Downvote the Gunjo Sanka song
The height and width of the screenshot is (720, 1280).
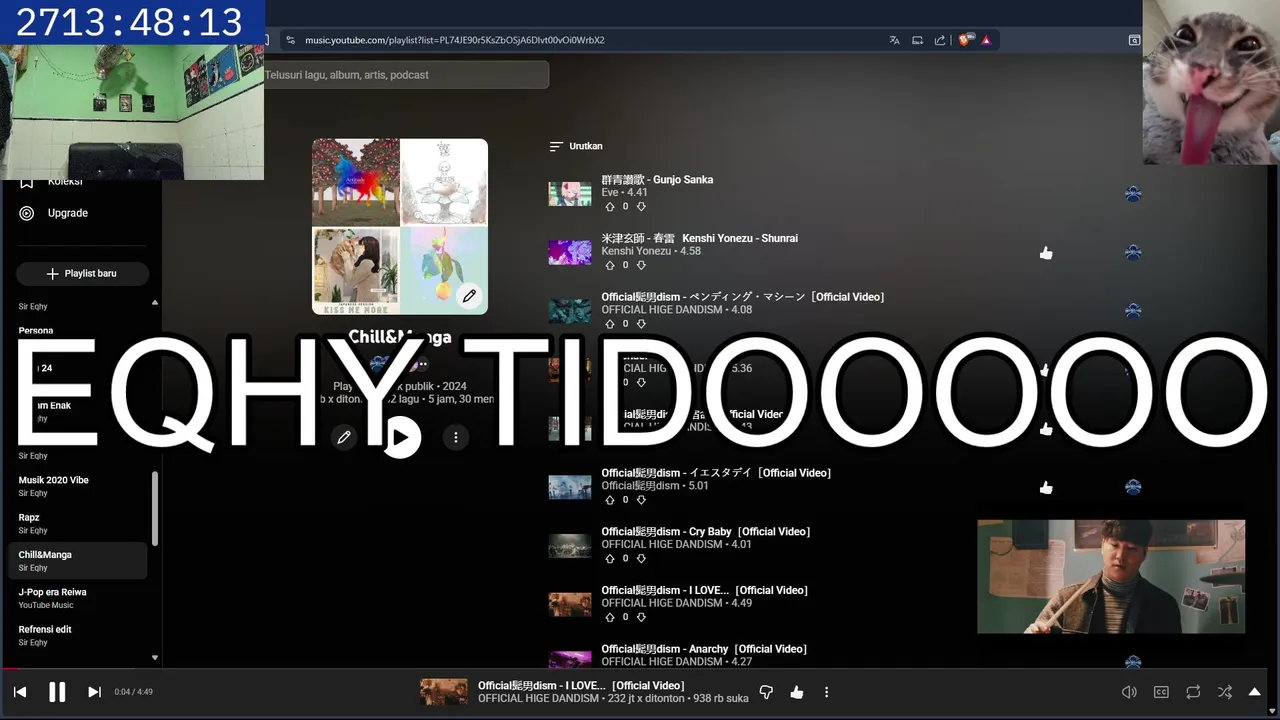click(641, 207)
